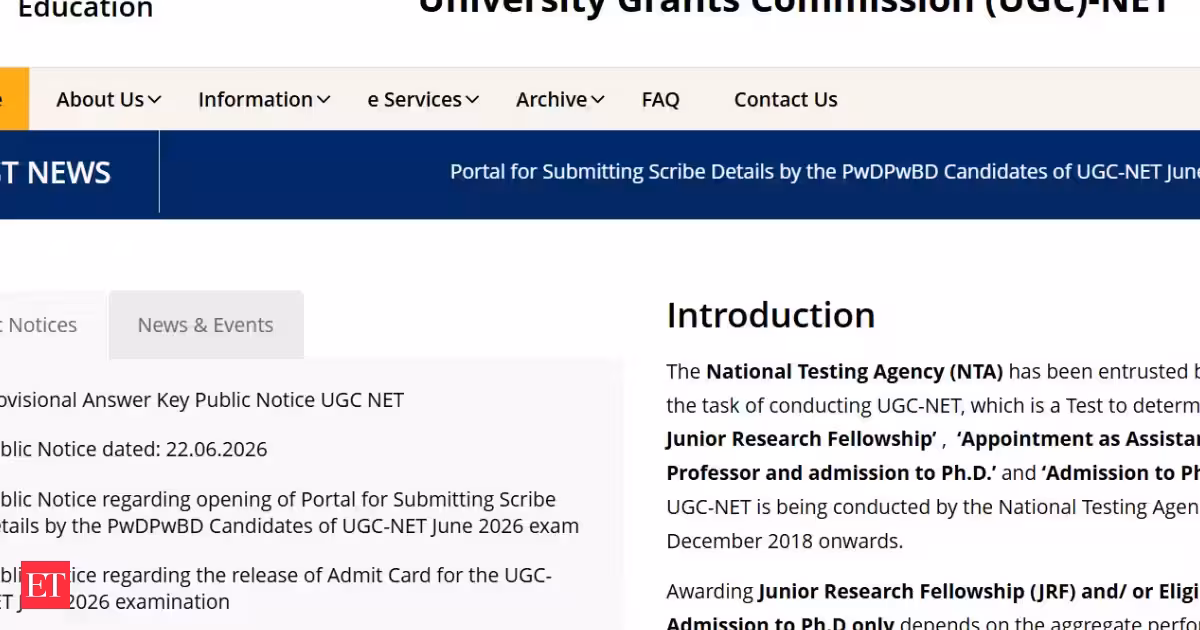The height and width of the screenshot is (630, 1200).
Task: Open the Contact Us menu item
Action: pyautogui.click(x=786, y=100)
